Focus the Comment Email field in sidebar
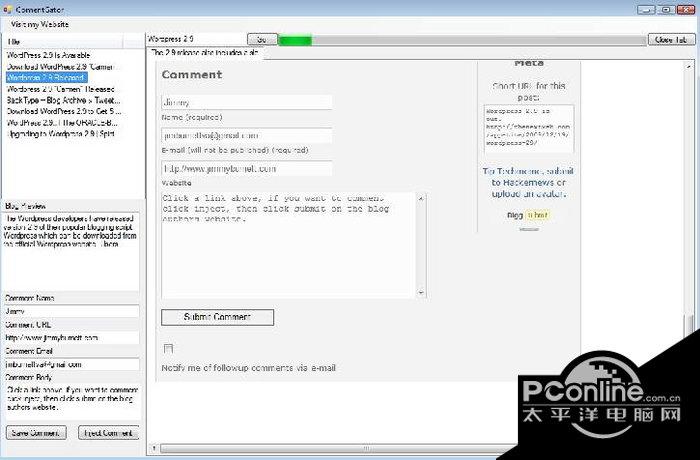 click(x=71, y=364)
